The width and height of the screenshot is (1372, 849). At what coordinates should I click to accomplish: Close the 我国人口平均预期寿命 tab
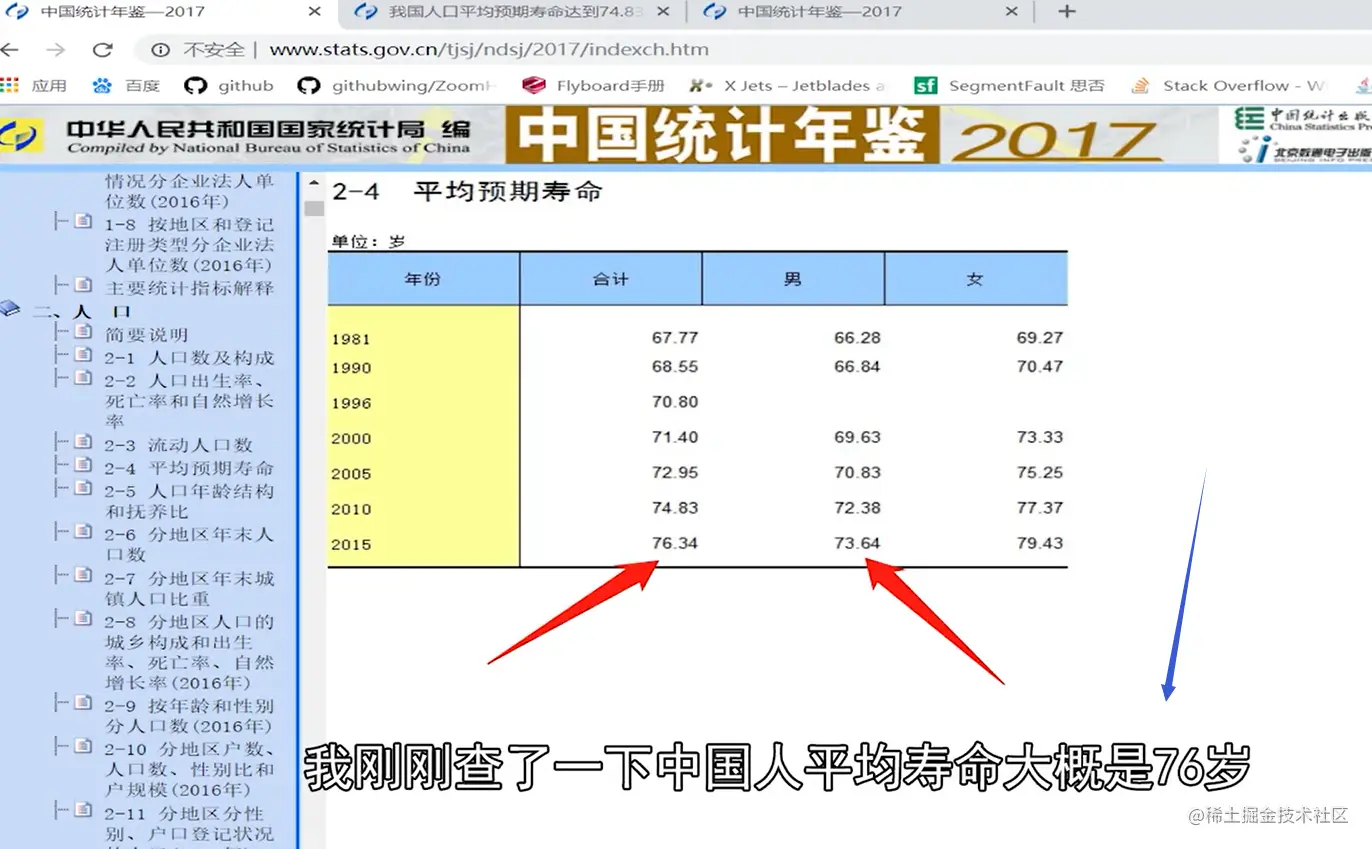click(662, 12)
